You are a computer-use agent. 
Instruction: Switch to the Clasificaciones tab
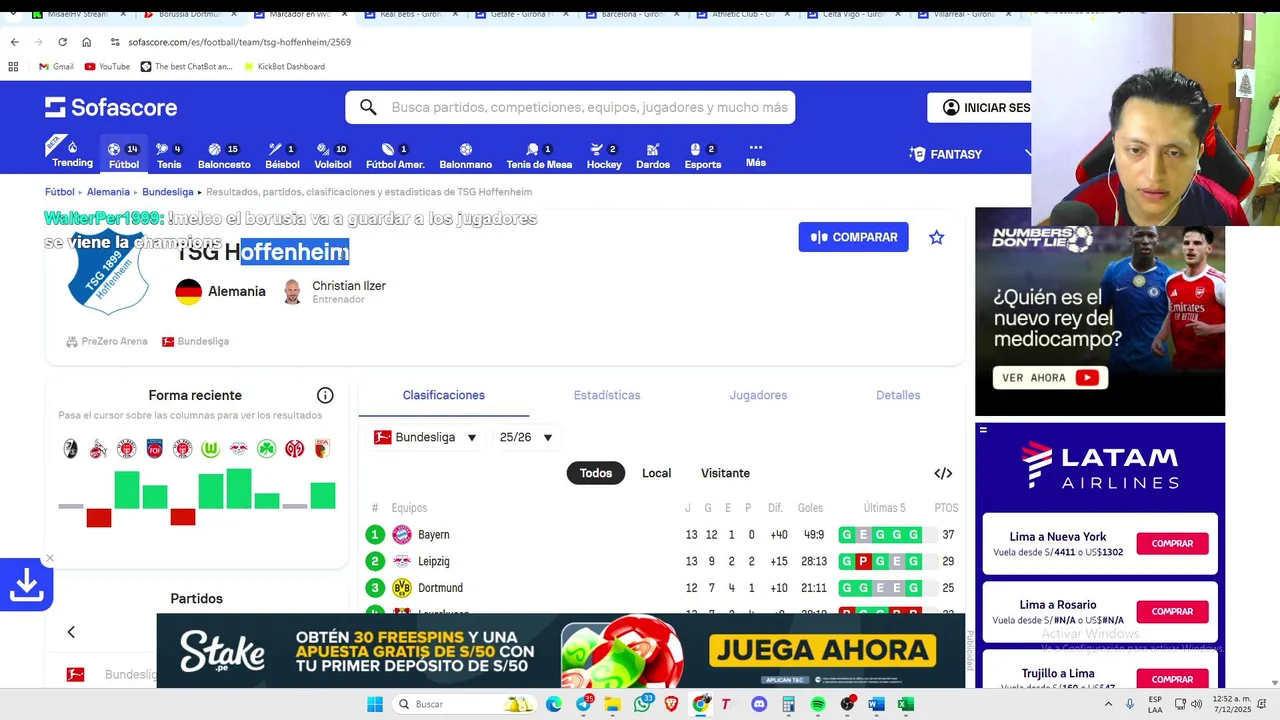point(444,395)
